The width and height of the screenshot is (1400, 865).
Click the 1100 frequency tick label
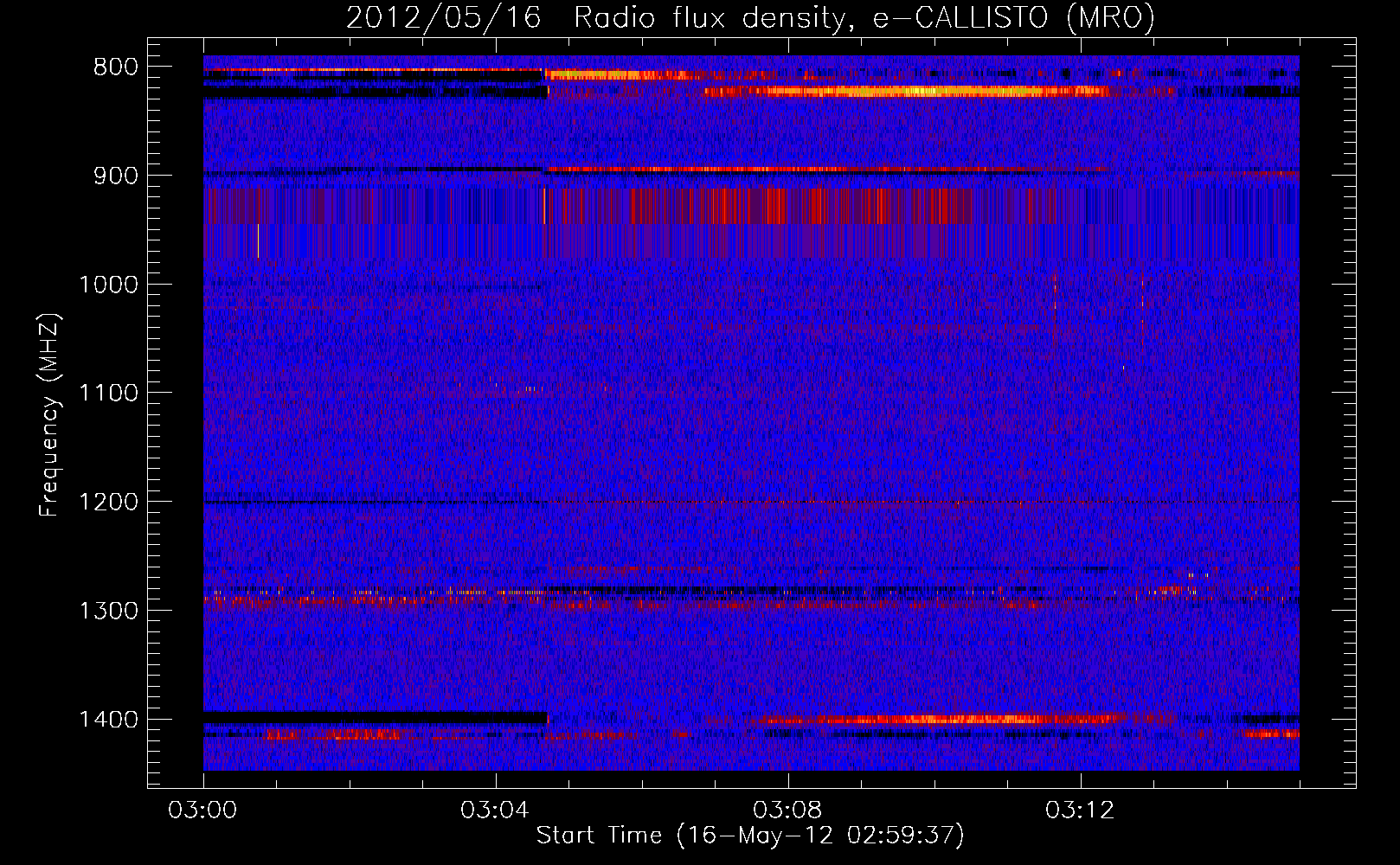[108, 394]
